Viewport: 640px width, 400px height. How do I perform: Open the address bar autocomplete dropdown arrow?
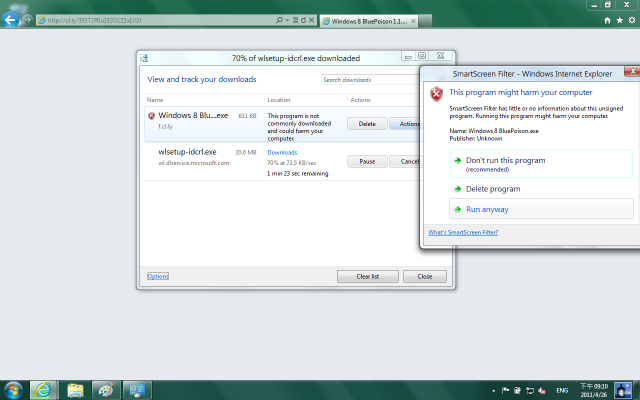point(287,20)
